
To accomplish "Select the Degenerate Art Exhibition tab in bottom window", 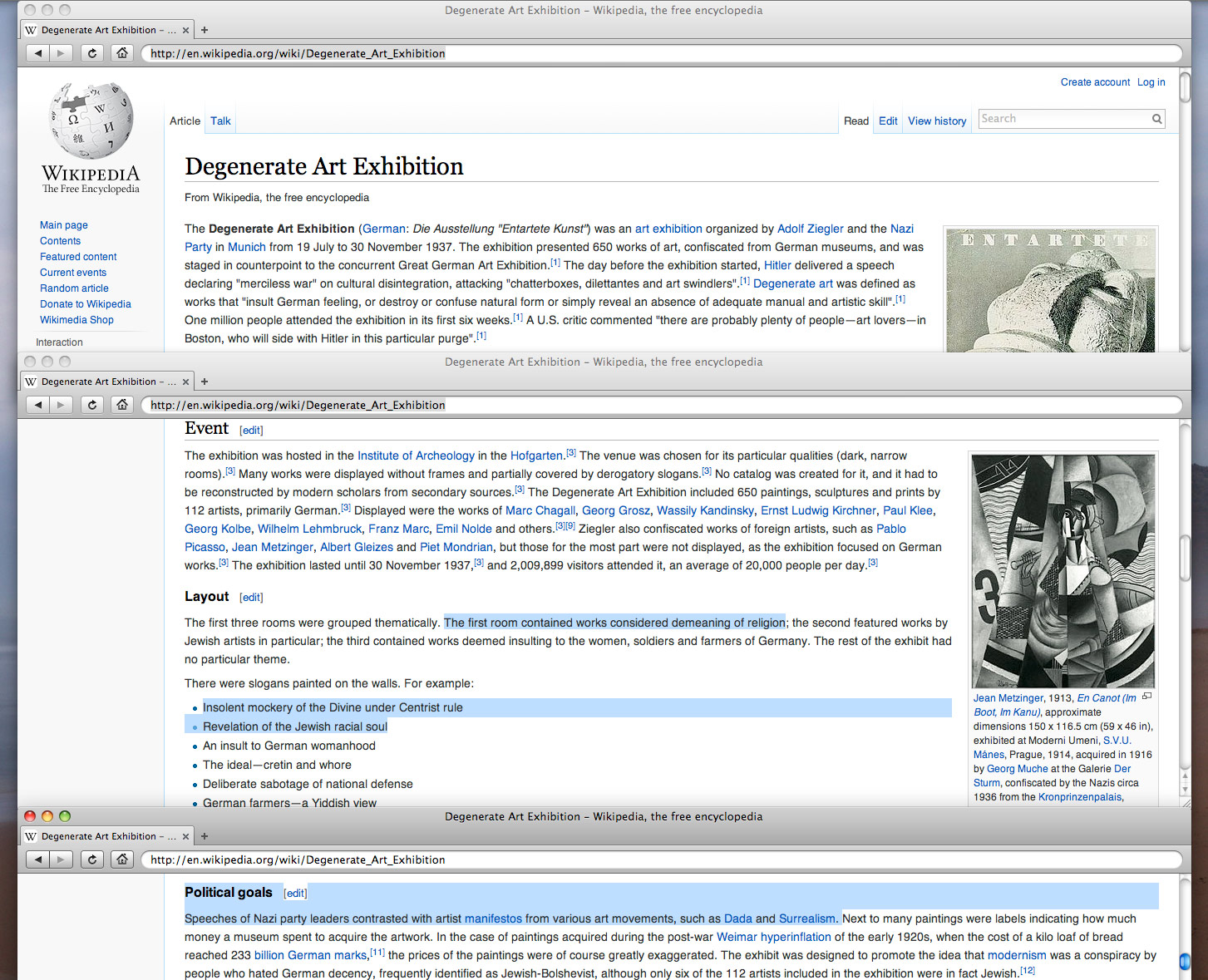I will click(x=108, y=836).
